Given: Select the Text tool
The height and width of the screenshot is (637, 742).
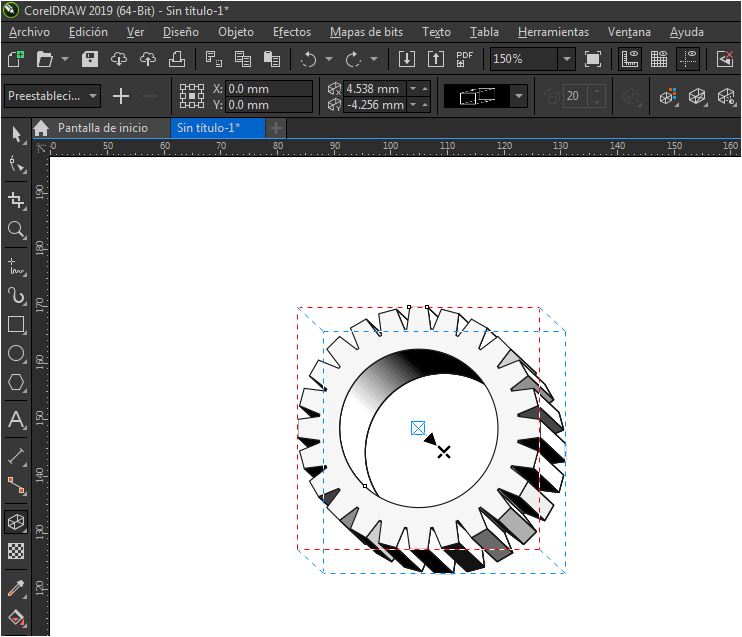Looking at the screenshot, I should point(17,420).
